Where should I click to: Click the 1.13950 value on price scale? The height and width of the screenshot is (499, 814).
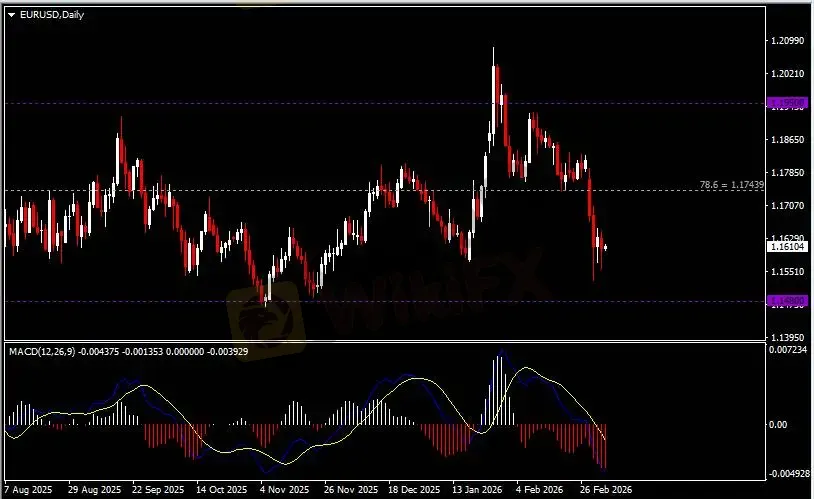pyautogui.click(x=787, y=337)
